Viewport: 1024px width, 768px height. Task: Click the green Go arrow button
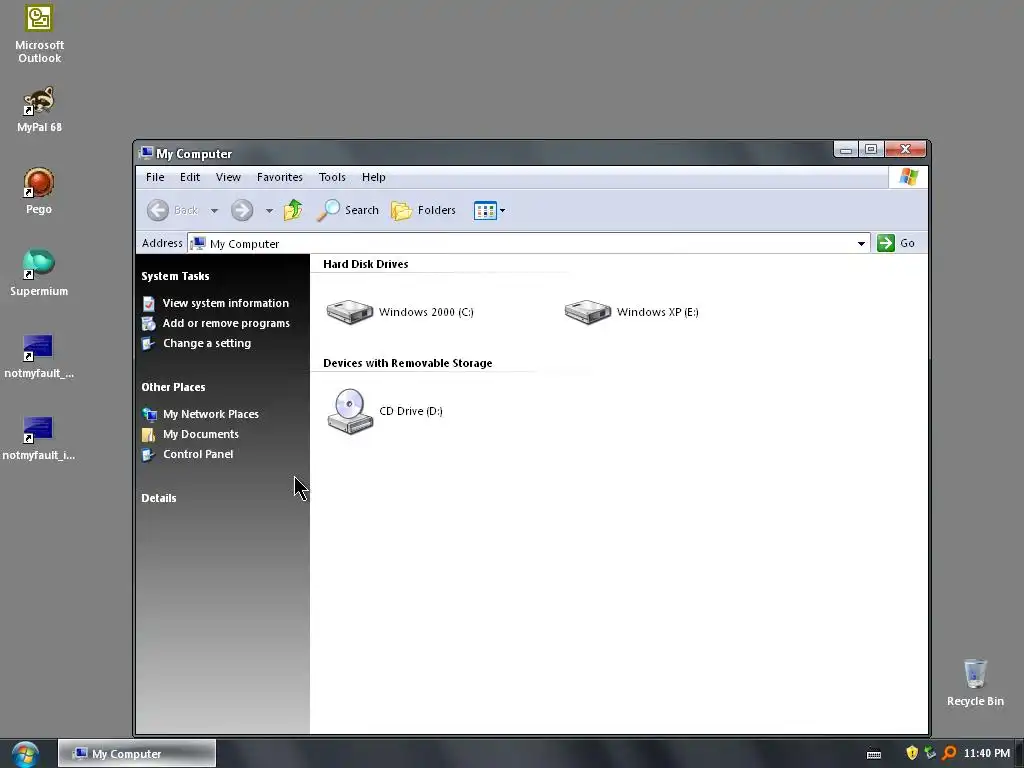click(x=886, y=243)
